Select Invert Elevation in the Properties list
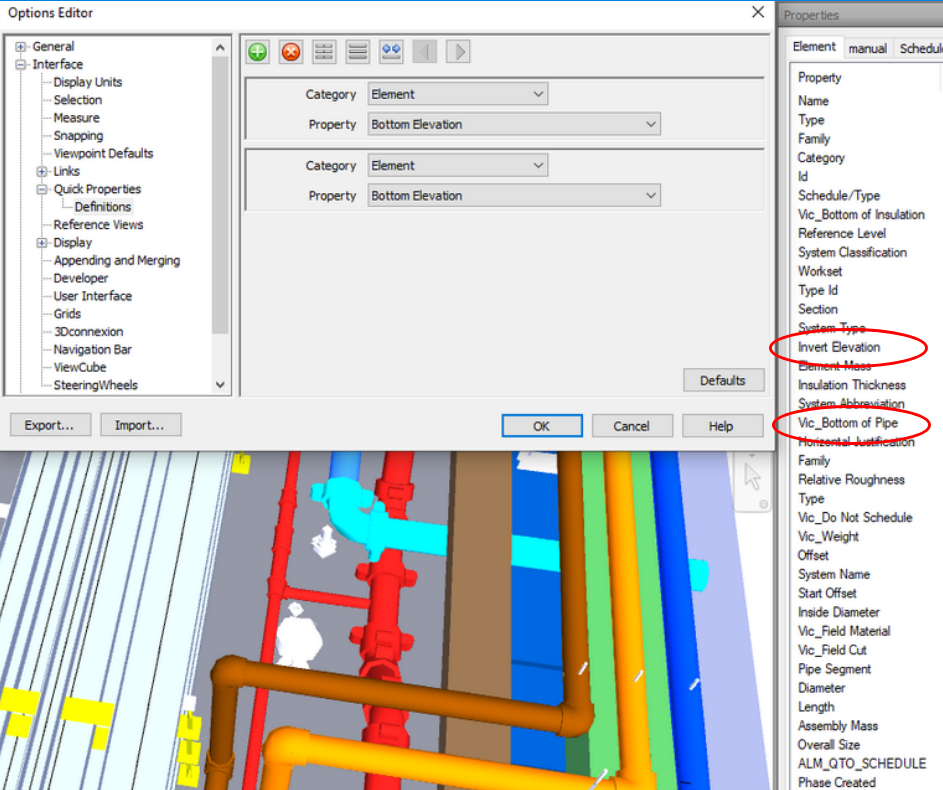This screenshot has height=790, width=943. pyautogui.click(x=838, y=347)
